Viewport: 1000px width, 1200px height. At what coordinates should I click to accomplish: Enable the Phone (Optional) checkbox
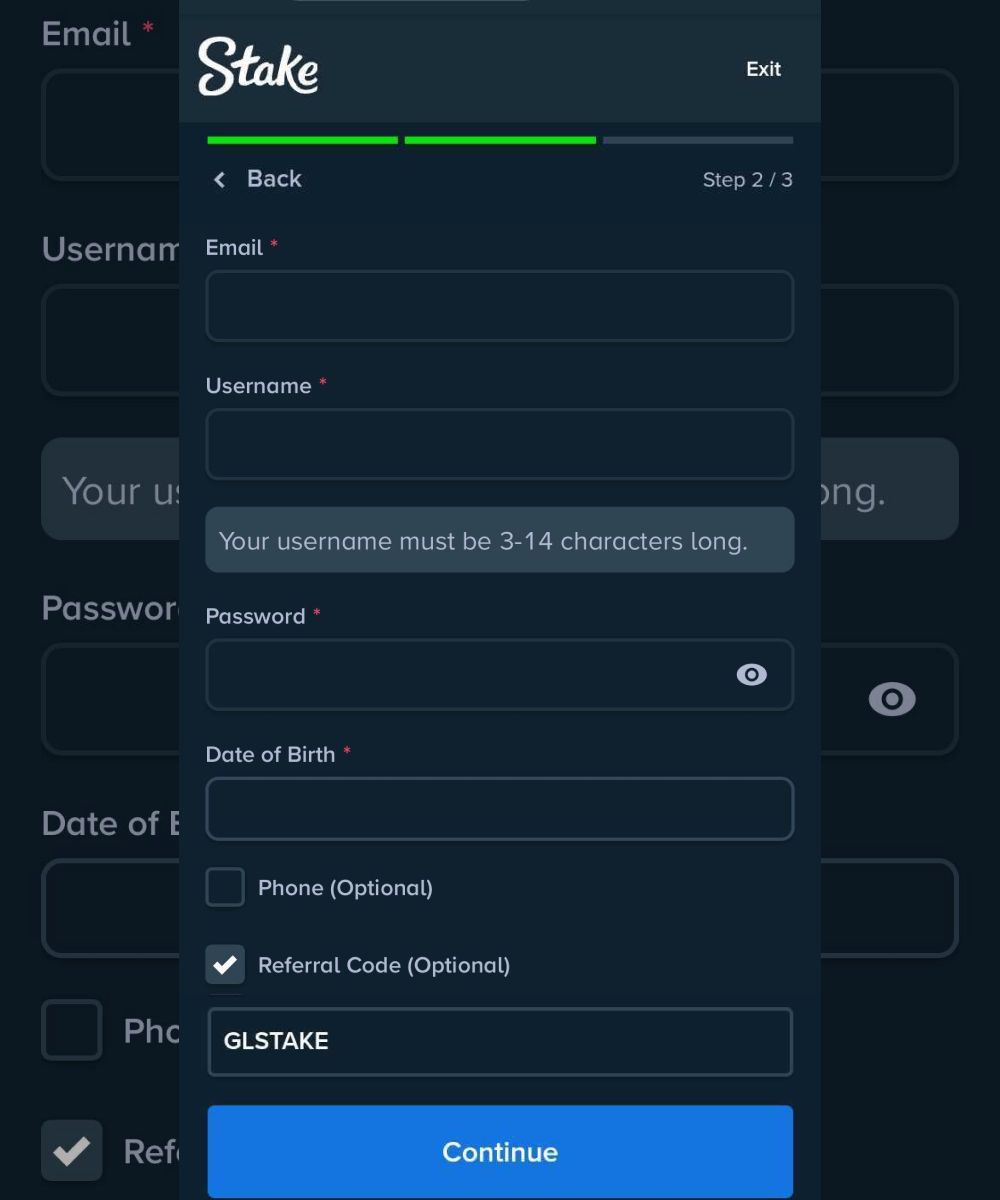225,886
